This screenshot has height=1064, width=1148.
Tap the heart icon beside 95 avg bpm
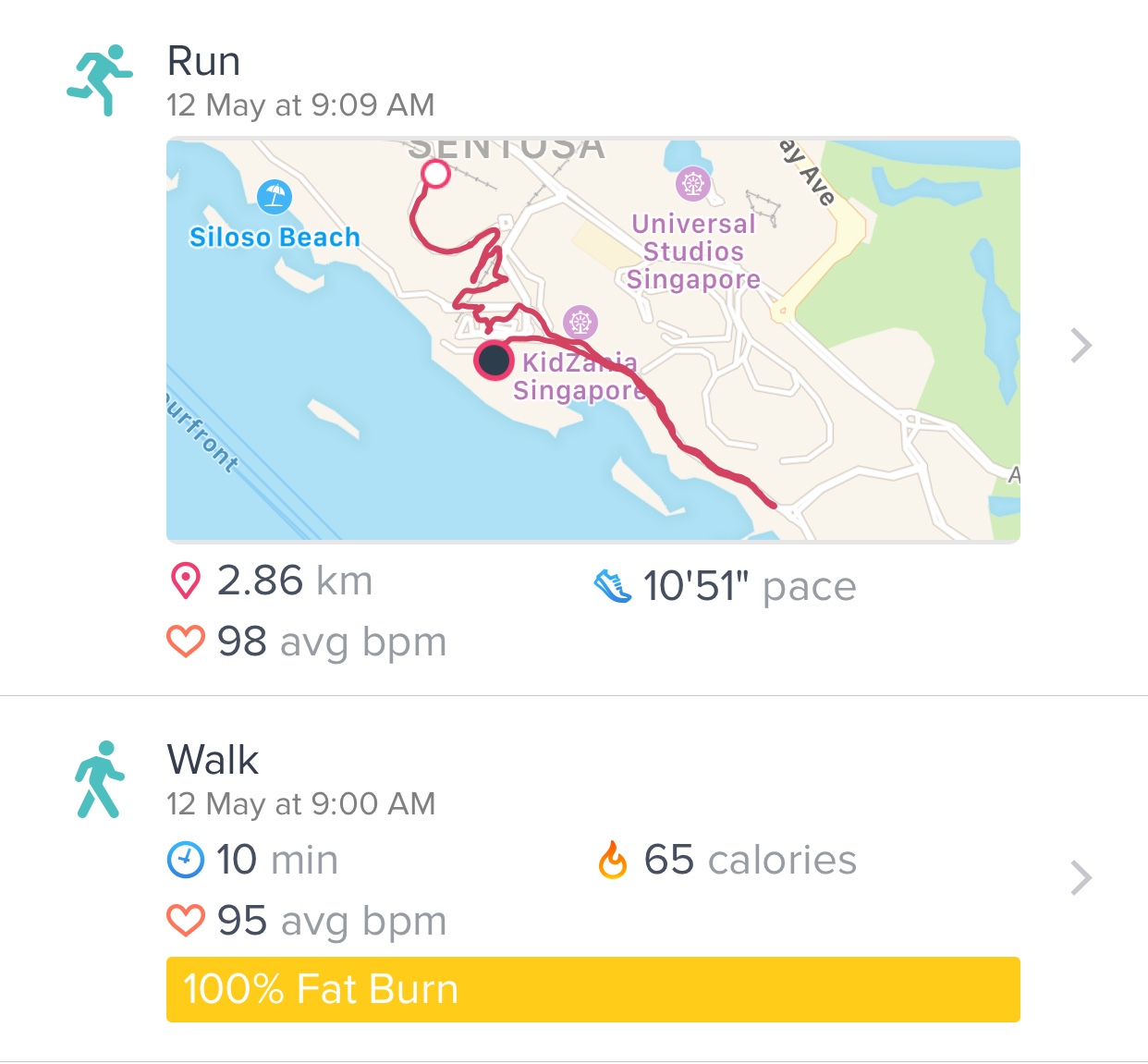[x=186, y=921]
